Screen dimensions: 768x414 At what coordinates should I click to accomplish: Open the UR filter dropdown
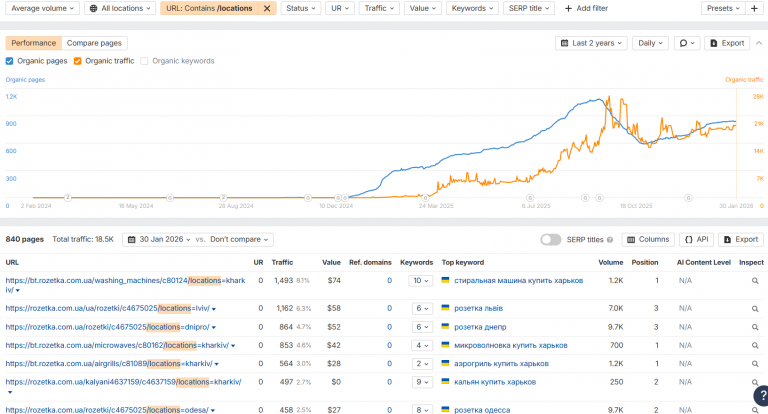[x=340, y=8]
